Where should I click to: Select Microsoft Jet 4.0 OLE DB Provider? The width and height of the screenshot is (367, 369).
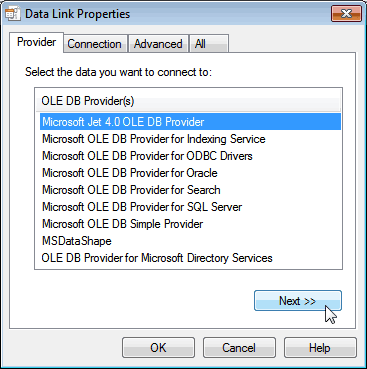tap(190, 122)
